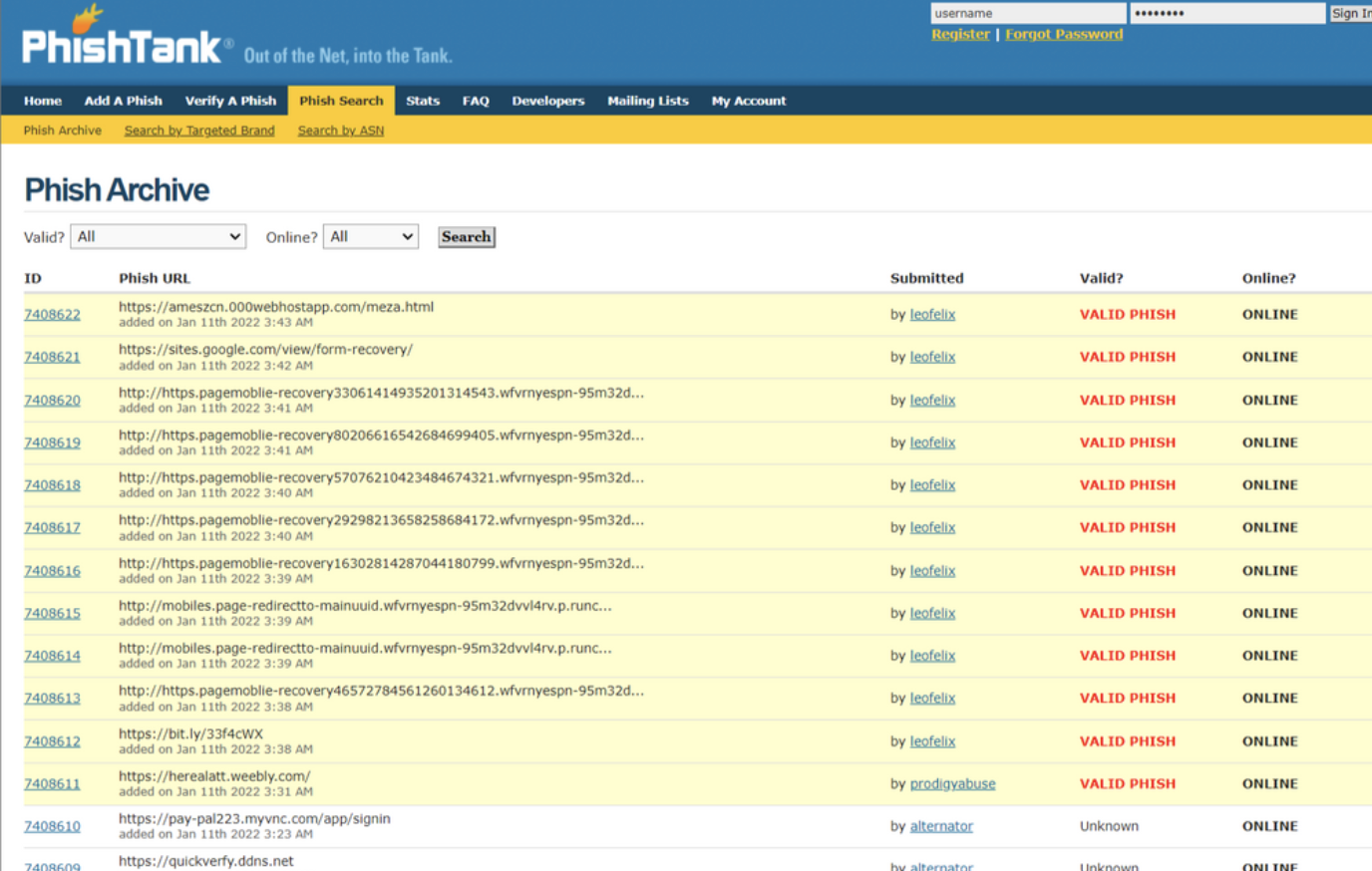Screen dimensions: 1372x871
Task: Click the Online? column header
Action: tap(1268, 278)
